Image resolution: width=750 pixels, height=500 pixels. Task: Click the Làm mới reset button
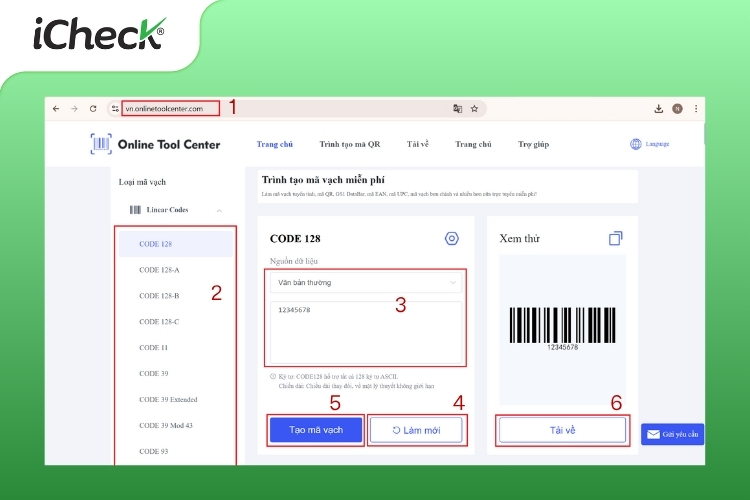point(416,430)
